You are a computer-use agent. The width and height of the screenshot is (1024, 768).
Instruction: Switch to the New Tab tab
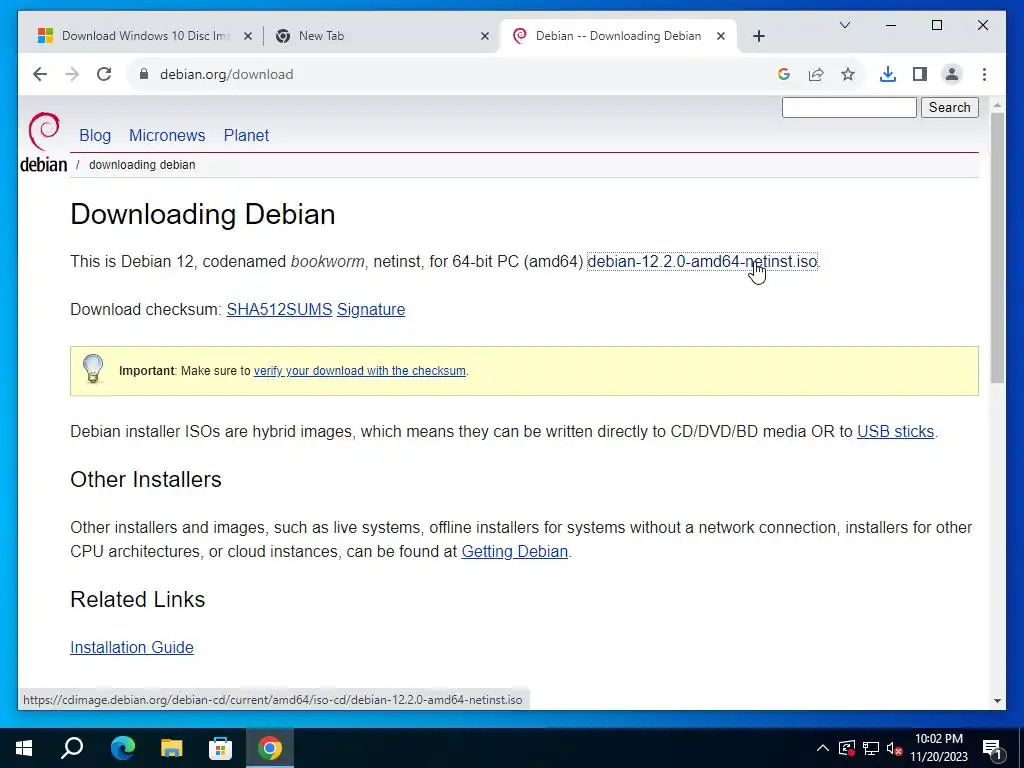(380, 36)
